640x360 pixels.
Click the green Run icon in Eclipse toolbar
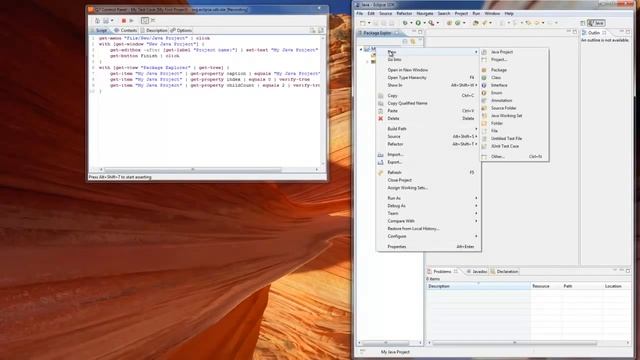[418, 23]
